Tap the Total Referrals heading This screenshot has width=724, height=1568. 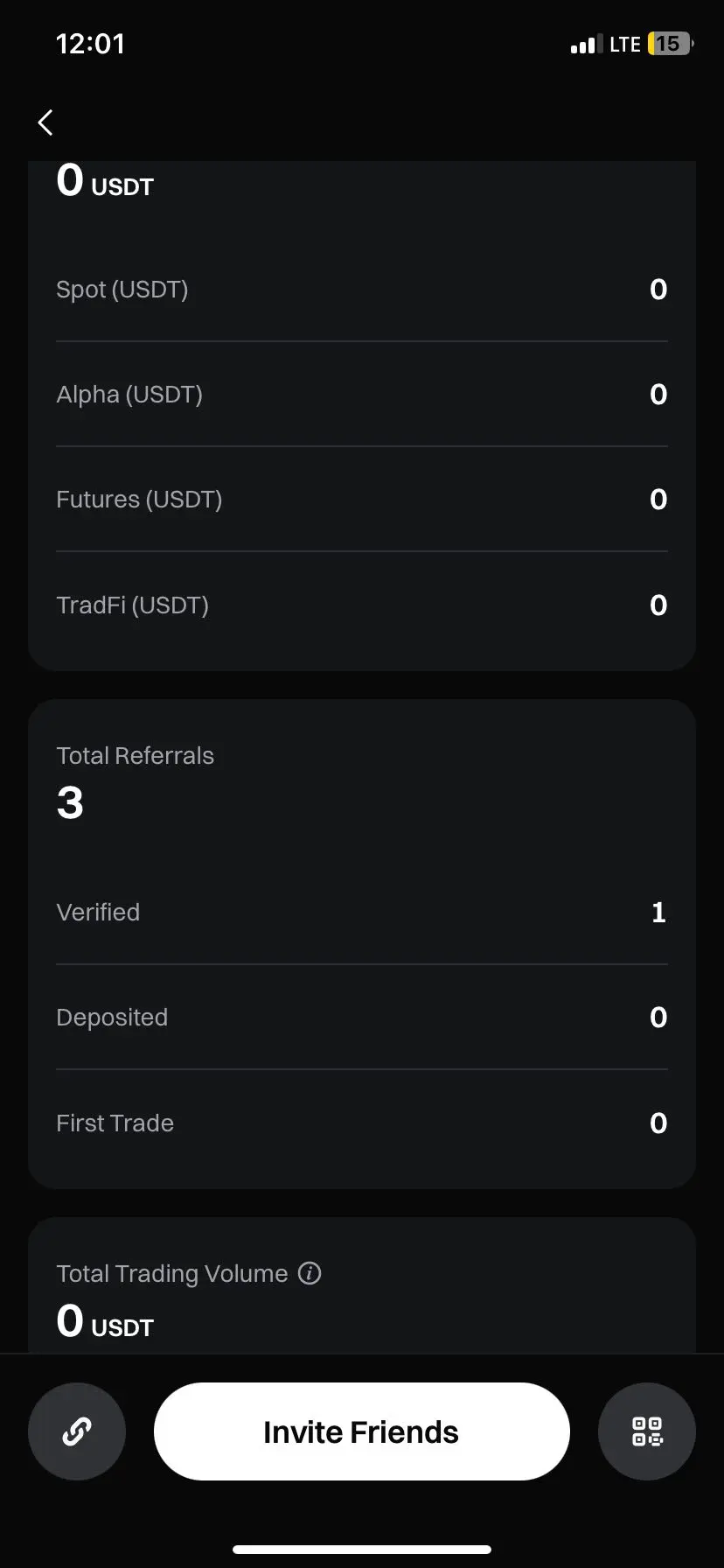136,756
